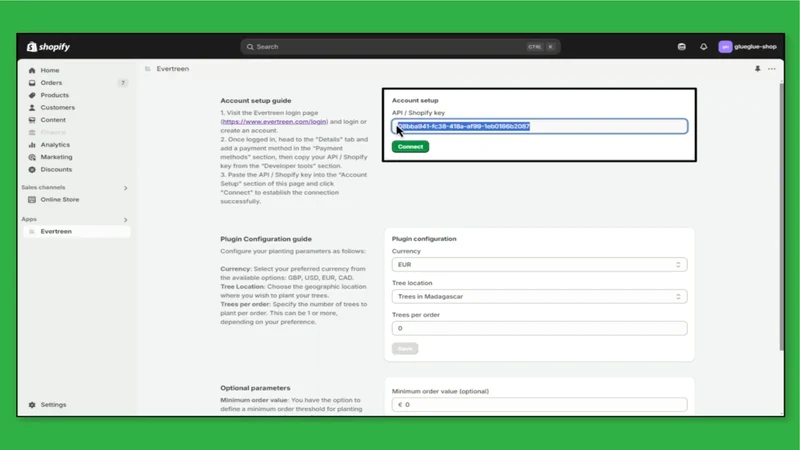The width and height of the screenshot is (800, 450).
Task: Open Settings gear icon
Action: pos(32,405)
